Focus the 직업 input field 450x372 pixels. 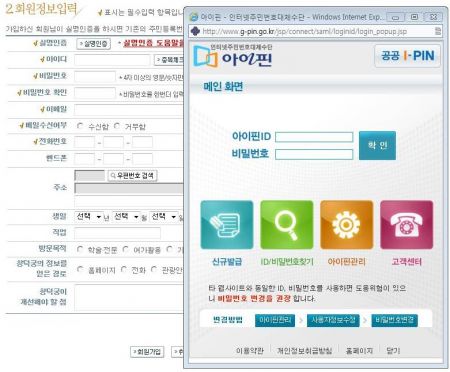117,233
